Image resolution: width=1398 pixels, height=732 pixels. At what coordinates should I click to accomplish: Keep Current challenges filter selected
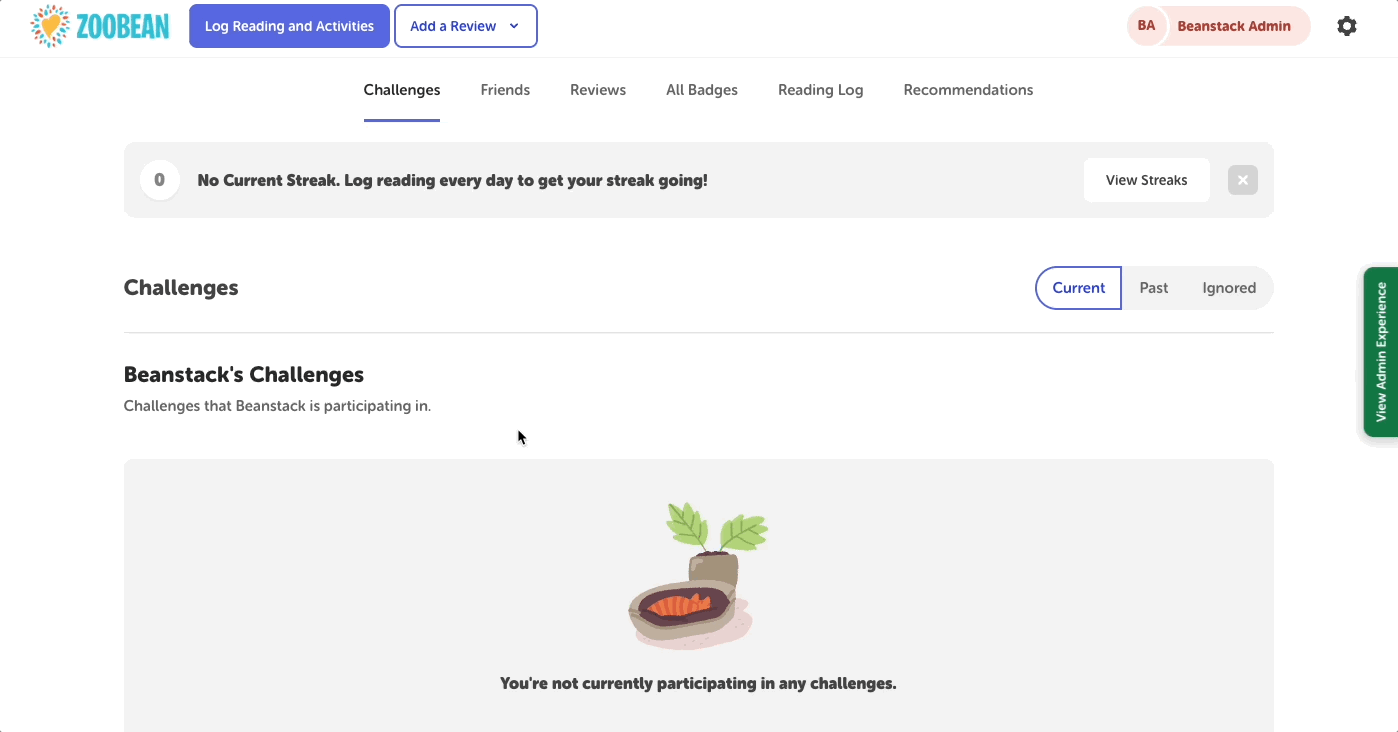(1078, 287)
